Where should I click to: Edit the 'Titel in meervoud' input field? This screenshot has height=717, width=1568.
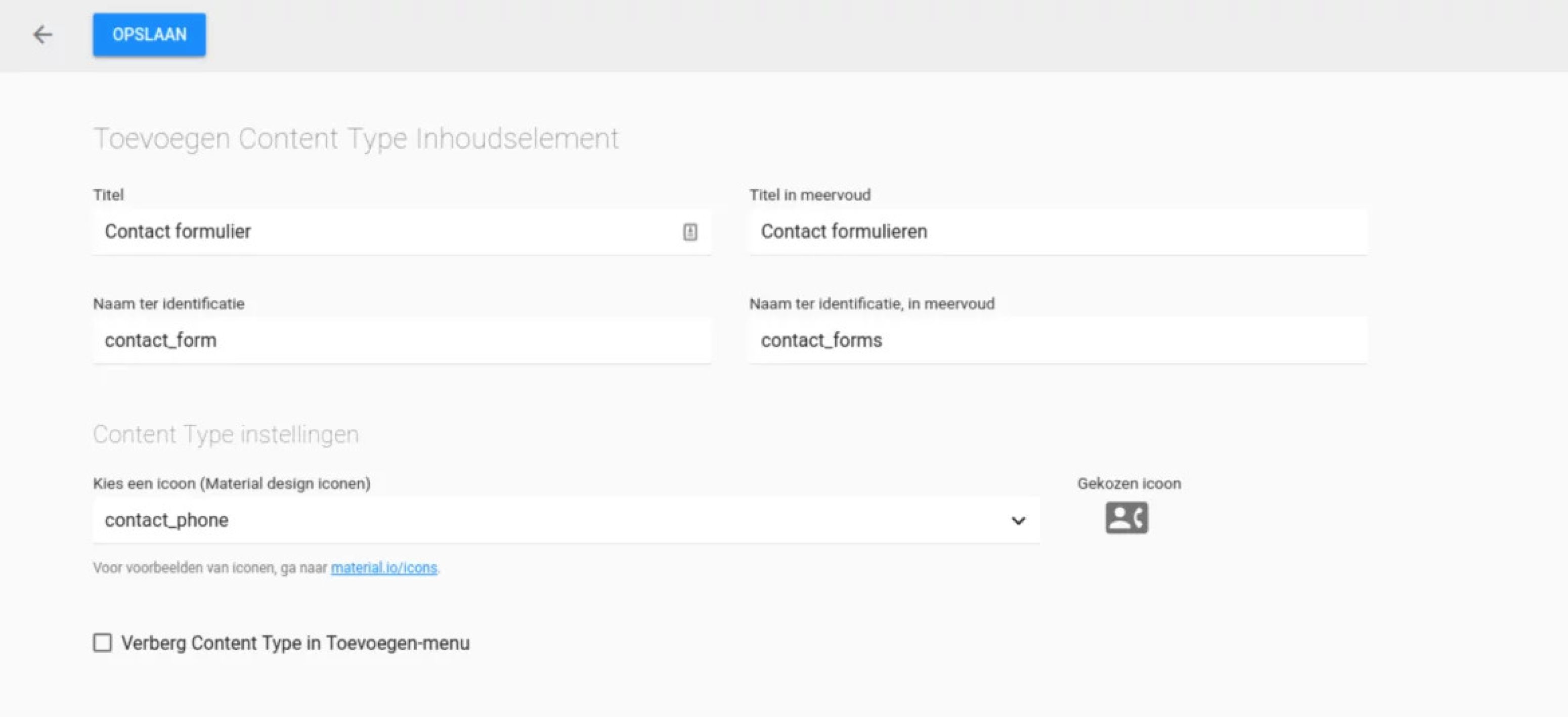tap(1058, 232)
